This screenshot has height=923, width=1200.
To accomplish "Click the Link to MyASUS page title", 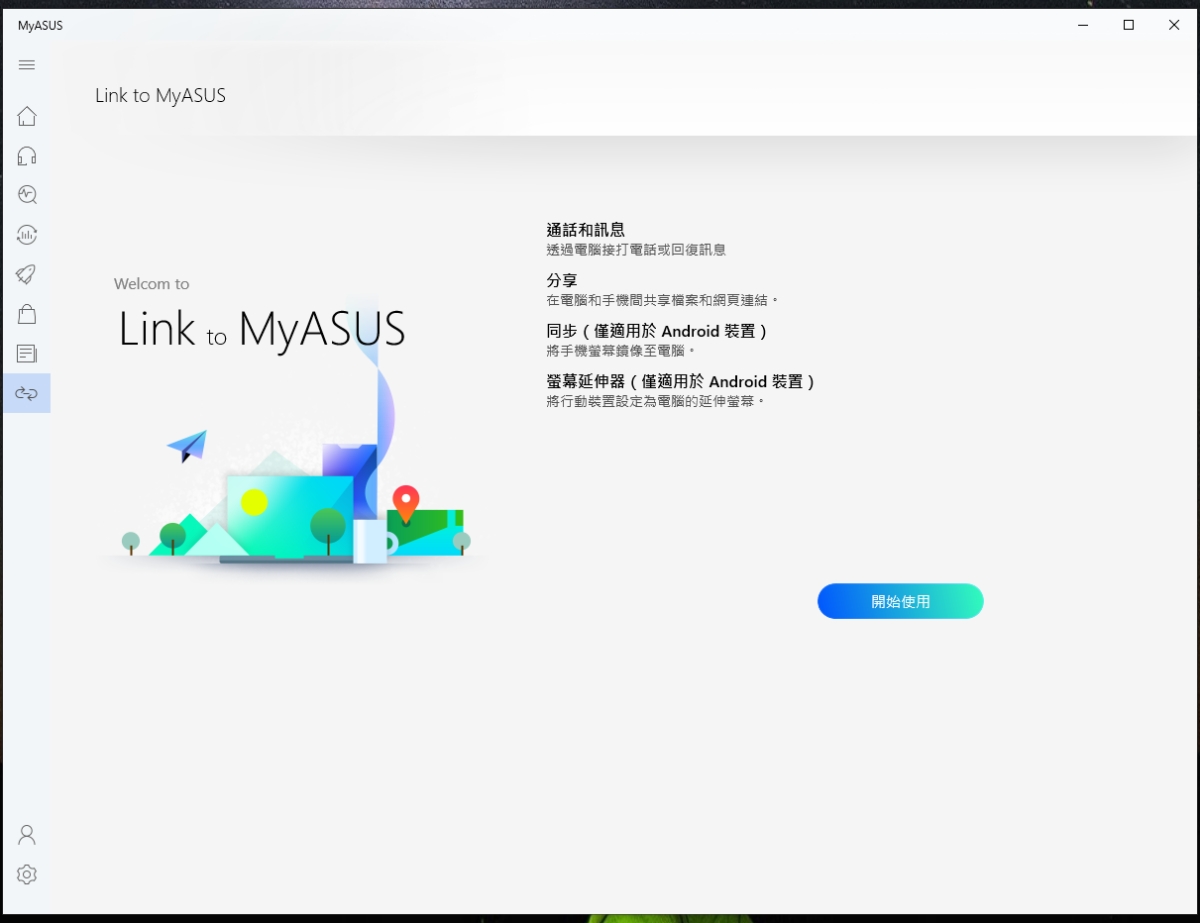I will 160,96.
